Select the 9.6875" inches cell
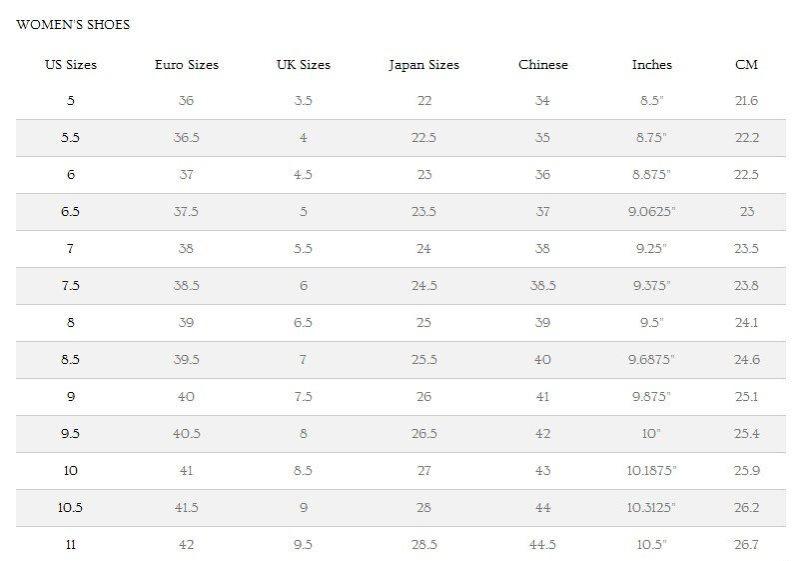 click(x=652, y=360)
